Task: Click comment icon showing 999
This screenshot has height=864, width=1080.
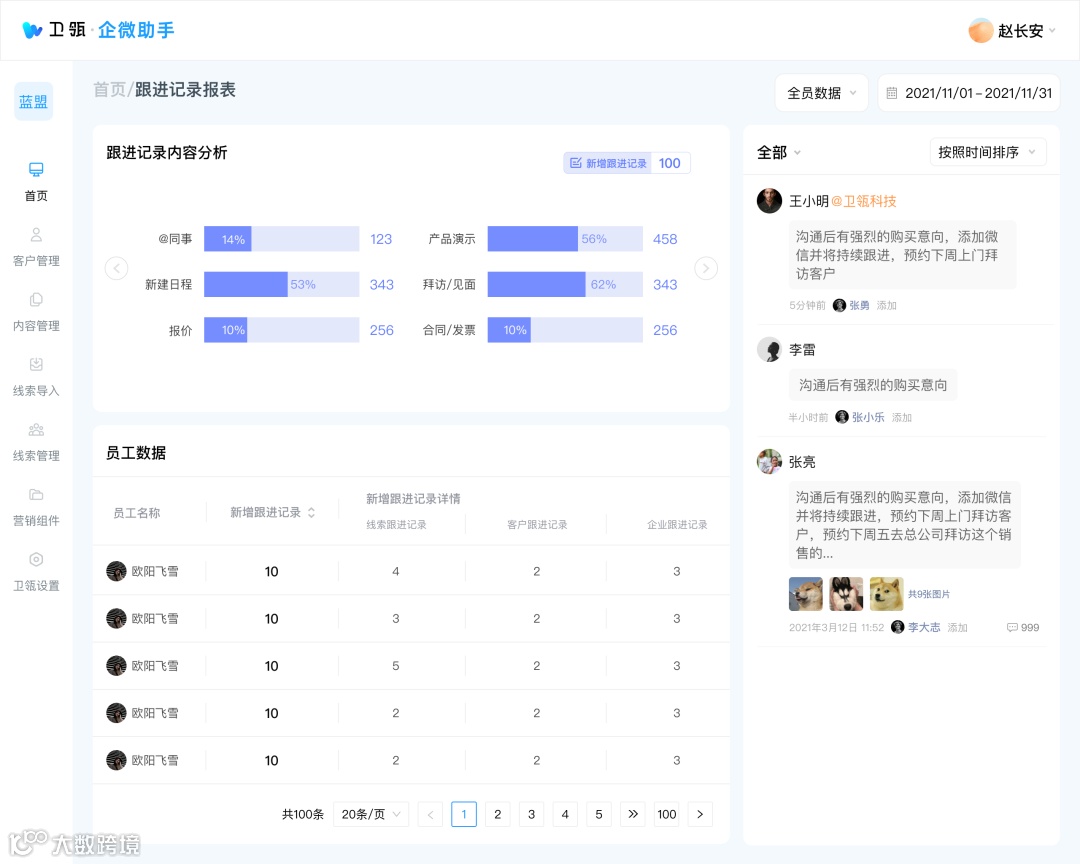Action: [1012, 627]
